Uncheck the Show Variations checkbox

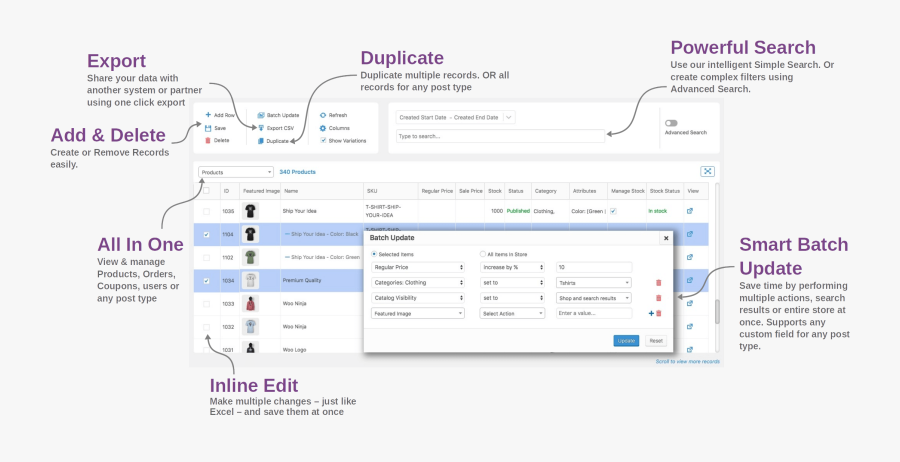click(x=322, y=141)
